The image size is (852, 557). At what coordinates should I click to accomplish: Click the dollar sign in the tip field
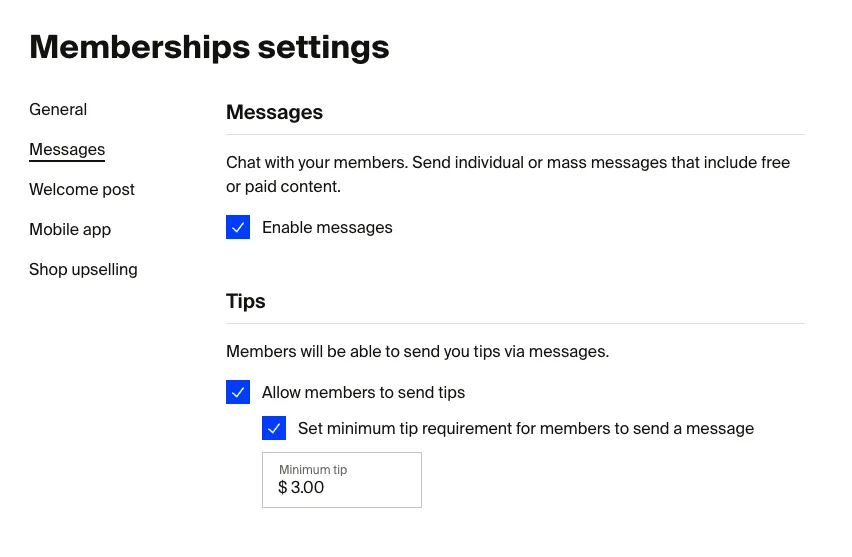[x=283, y=488]
